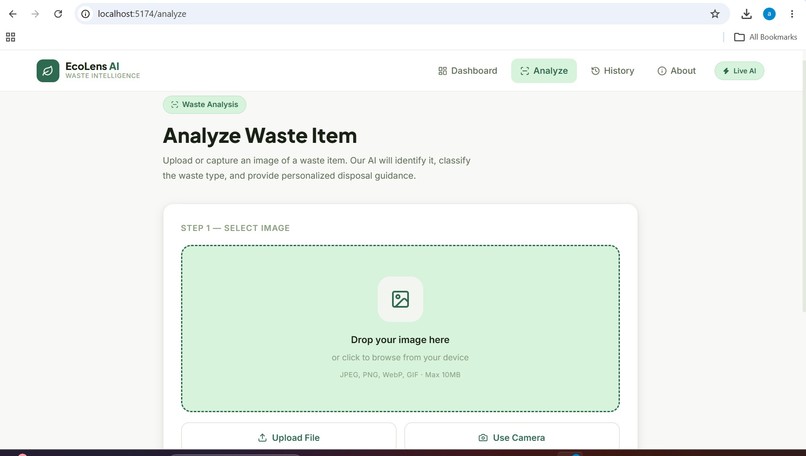
Task: Click the Live AI badge
Action: [x=739, y=71]
